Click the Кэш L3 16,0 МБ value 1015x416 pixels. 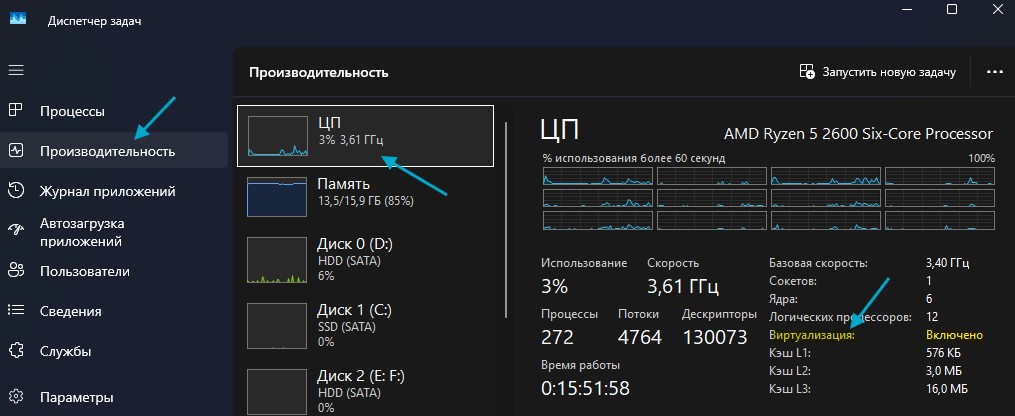(946, 389)
